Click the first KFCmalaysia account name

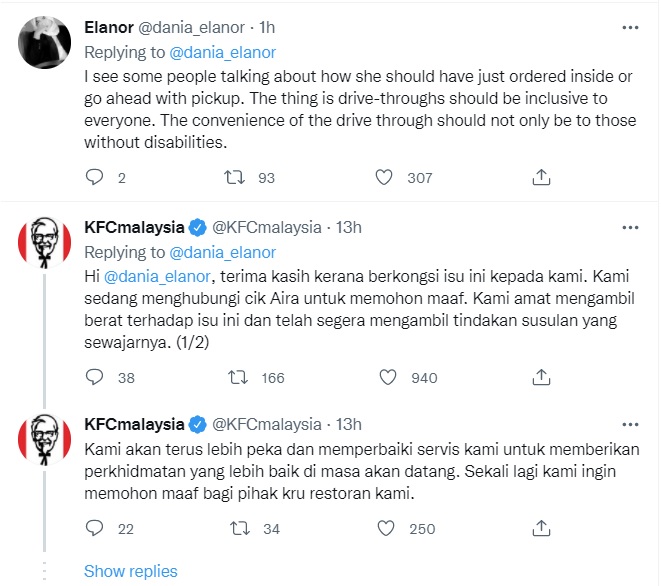(134, 226)
